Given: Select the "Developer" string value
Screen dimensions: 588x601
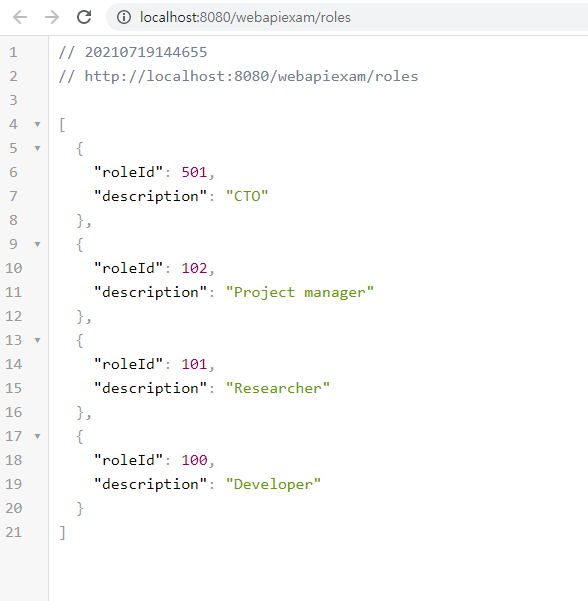Looking at the screenshot, I should point(273,484).
